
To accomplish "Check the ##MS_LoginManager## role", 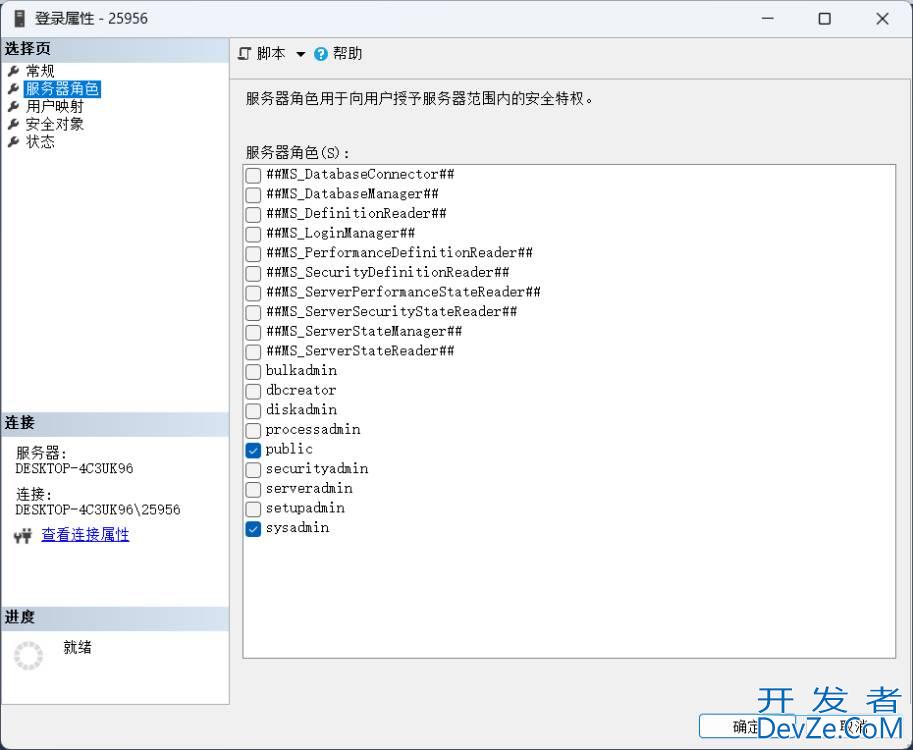I will pyautogui.click(x=253, y=234).
